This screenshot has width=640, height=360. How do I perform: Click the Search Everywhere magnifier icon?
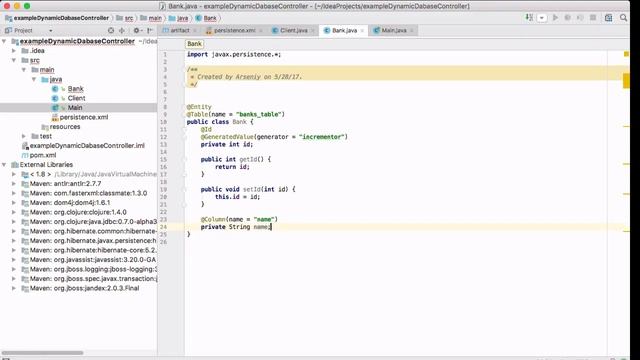(624, 18)
